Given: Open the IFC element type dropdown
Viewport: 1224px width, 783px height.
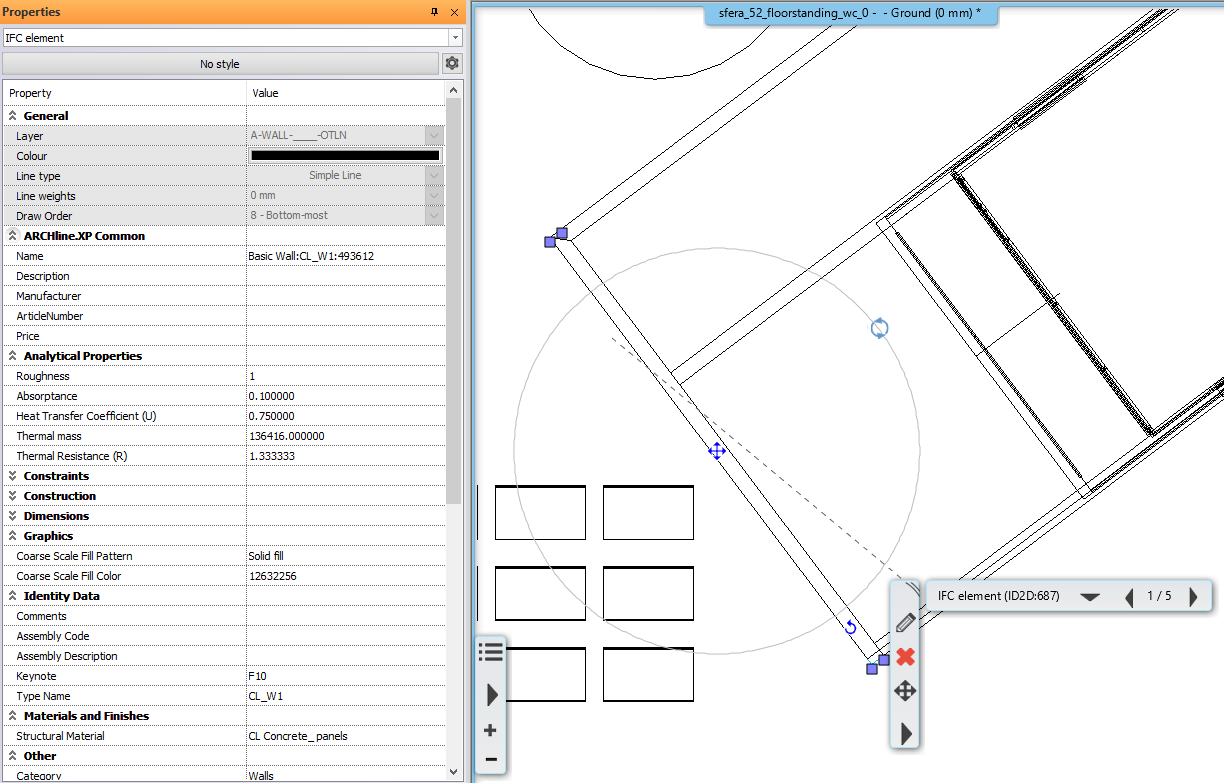Looking at the screenshot, I should click(456, 38).
